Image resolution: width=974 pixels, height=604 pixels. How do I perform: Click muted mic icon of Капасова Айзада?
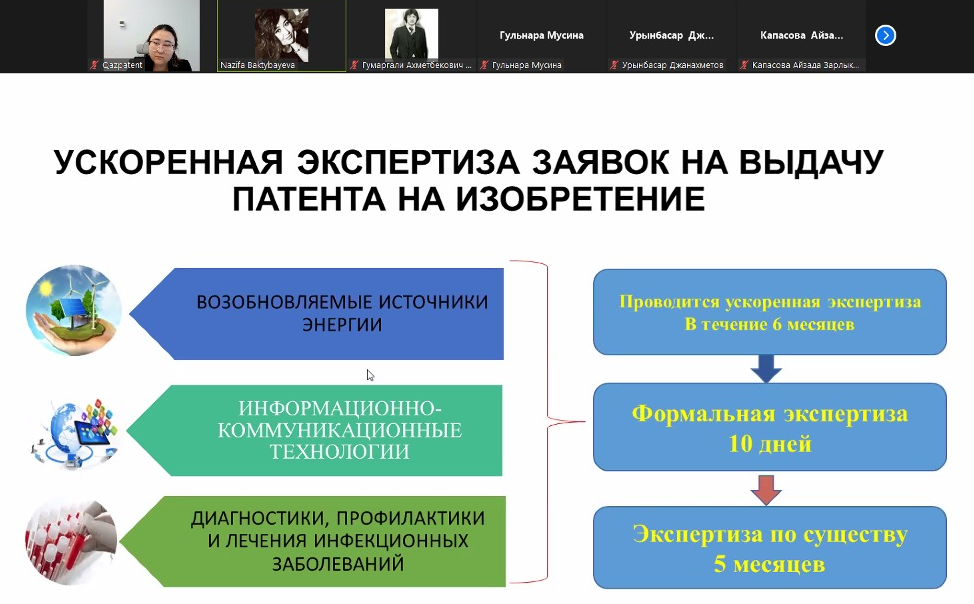[744, 65]
